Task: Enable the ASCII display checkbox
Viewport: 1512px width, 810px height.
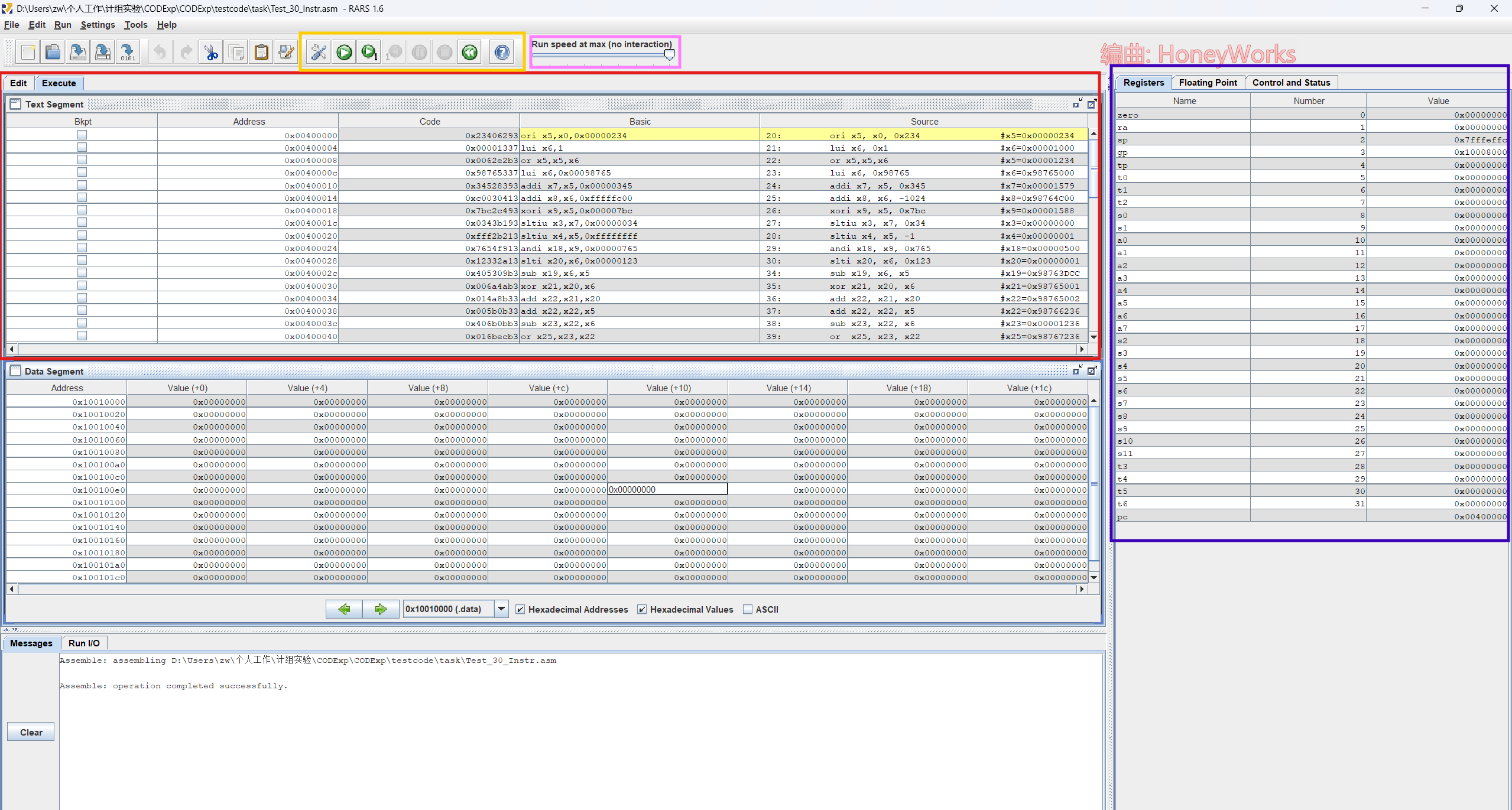Action: click(x=748, y=609)
